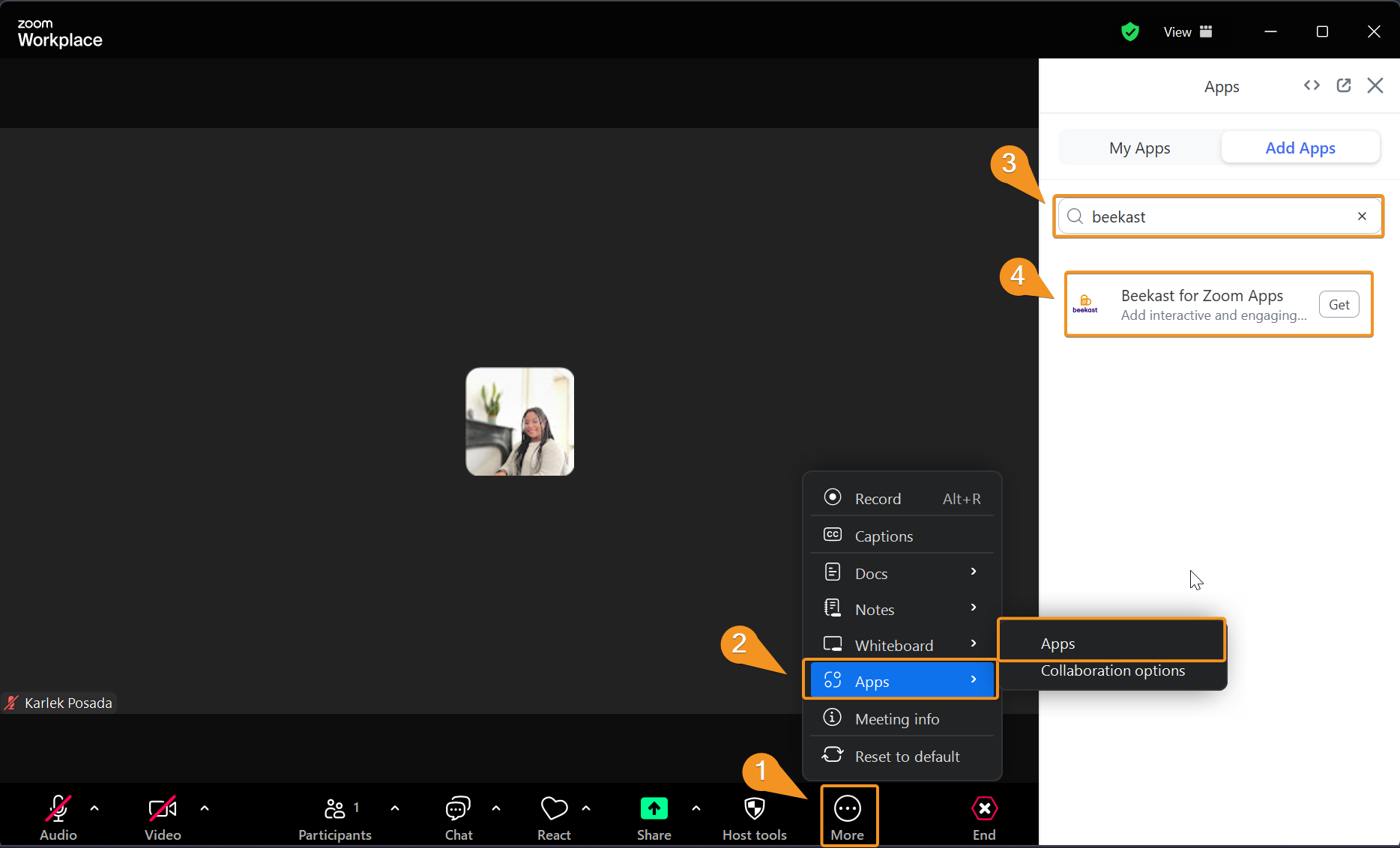Click Get for Beekast app

click(x=1339, y=304)
